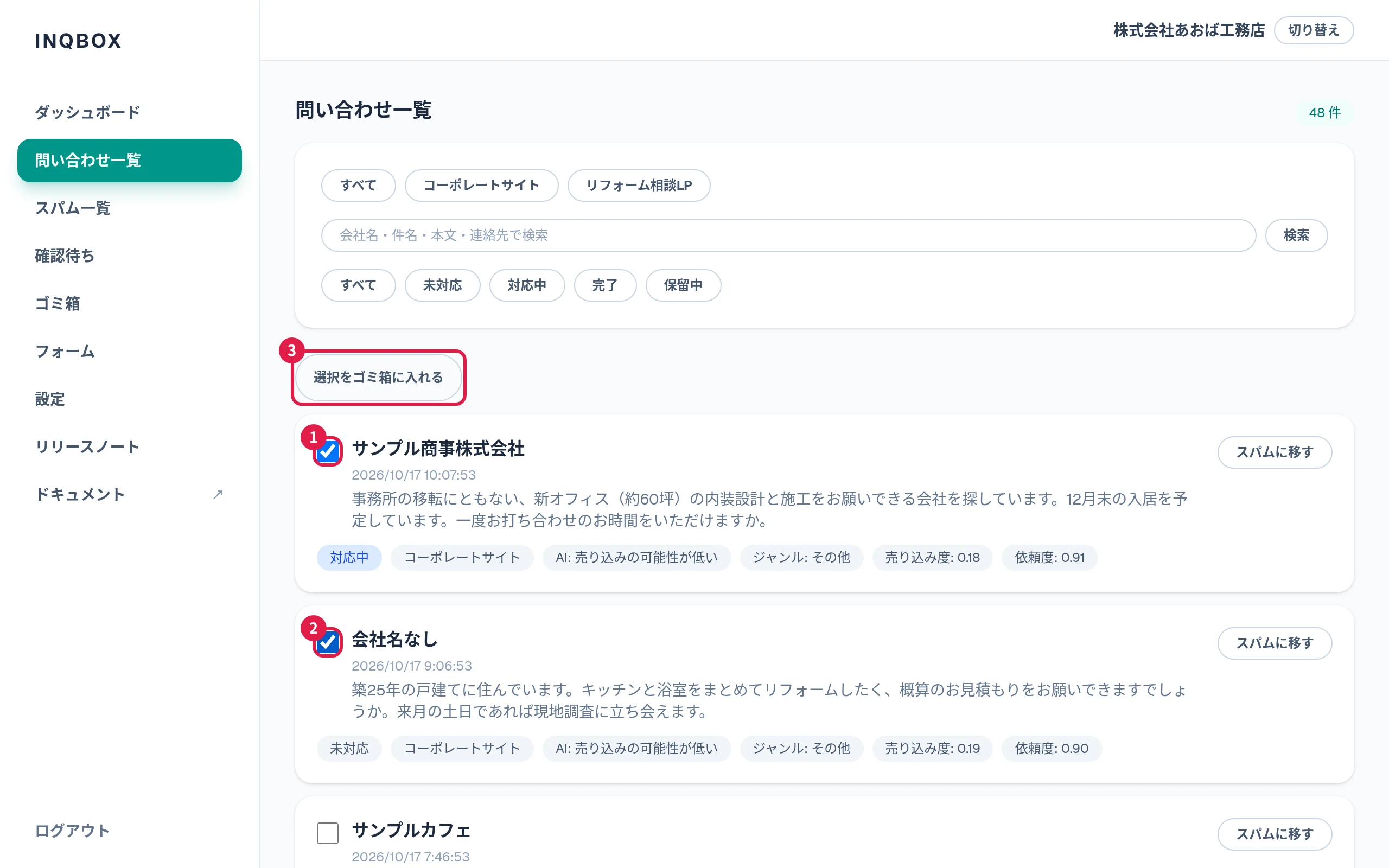The width and height of the screenshot is (1389, 868).
Task: Open the ゴミ箱 sidebar item
Action: point(130,303)
